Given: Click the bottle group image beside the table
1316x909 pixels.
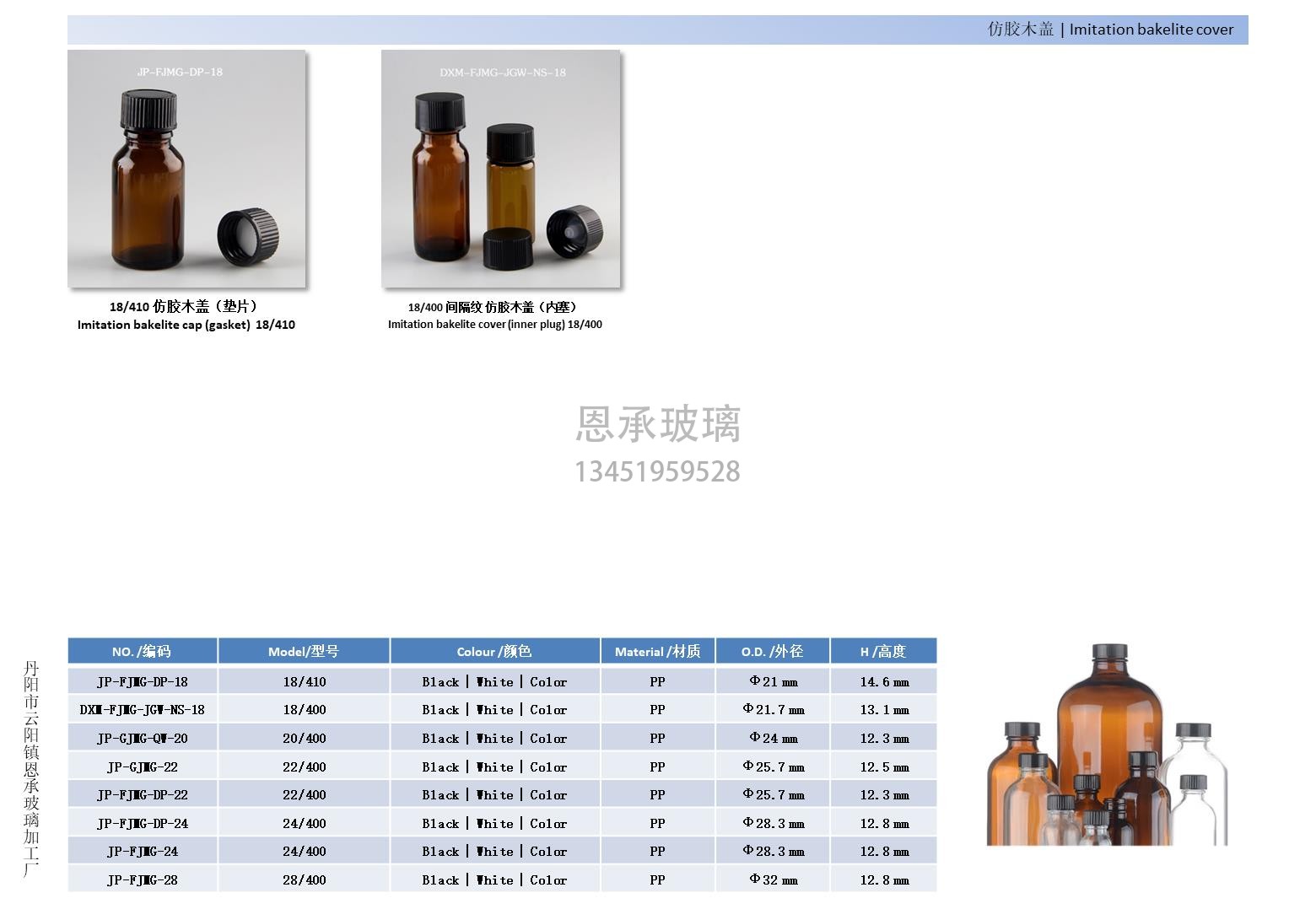Looking at the screenshot, I should 1107,745.
